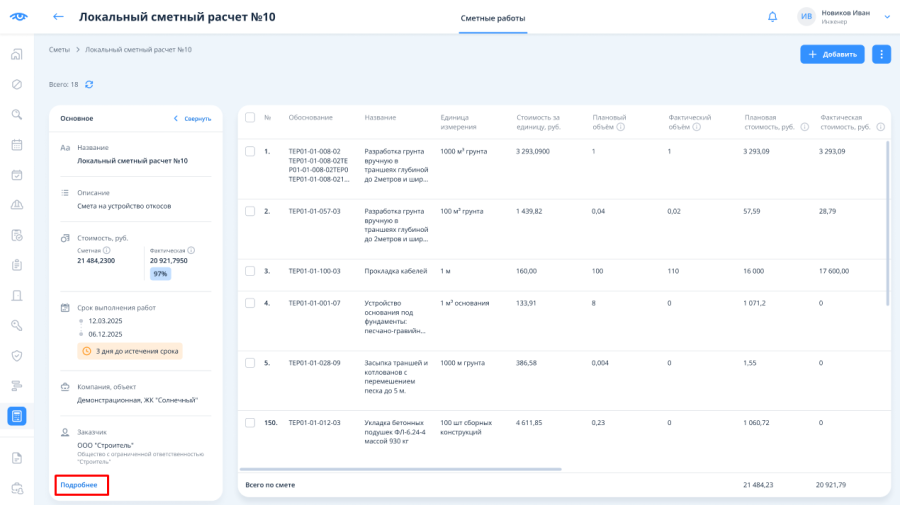Screen dimensions: 900x505
Task: Click the info icon next to Плановый объём
Action: 620,127
